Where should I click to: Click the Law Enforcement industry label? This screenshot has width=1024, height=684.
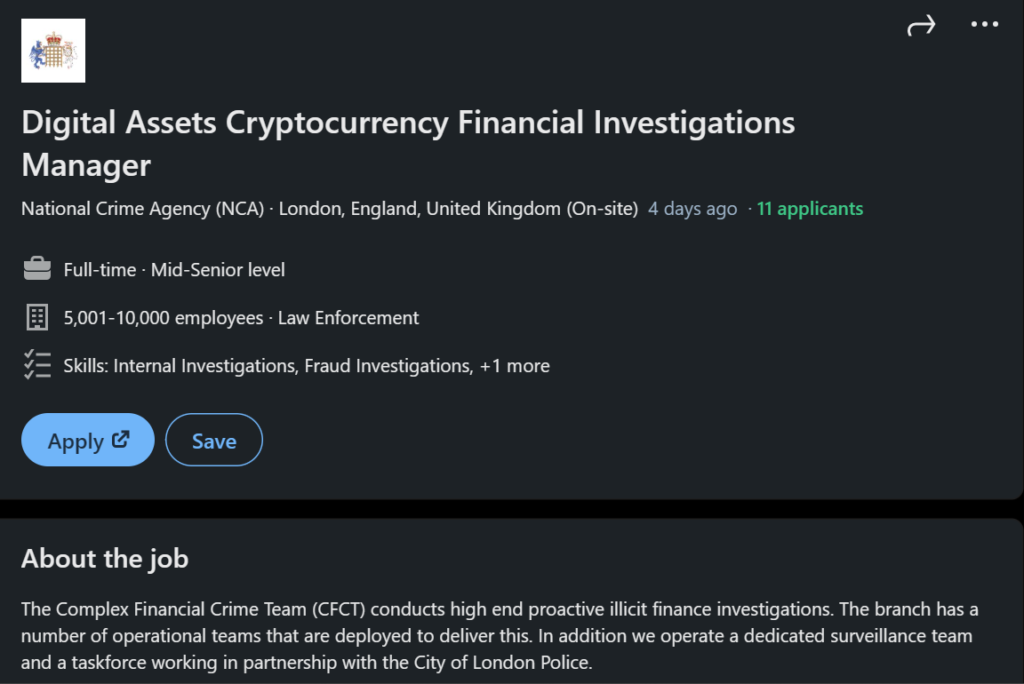coord(347,317)
